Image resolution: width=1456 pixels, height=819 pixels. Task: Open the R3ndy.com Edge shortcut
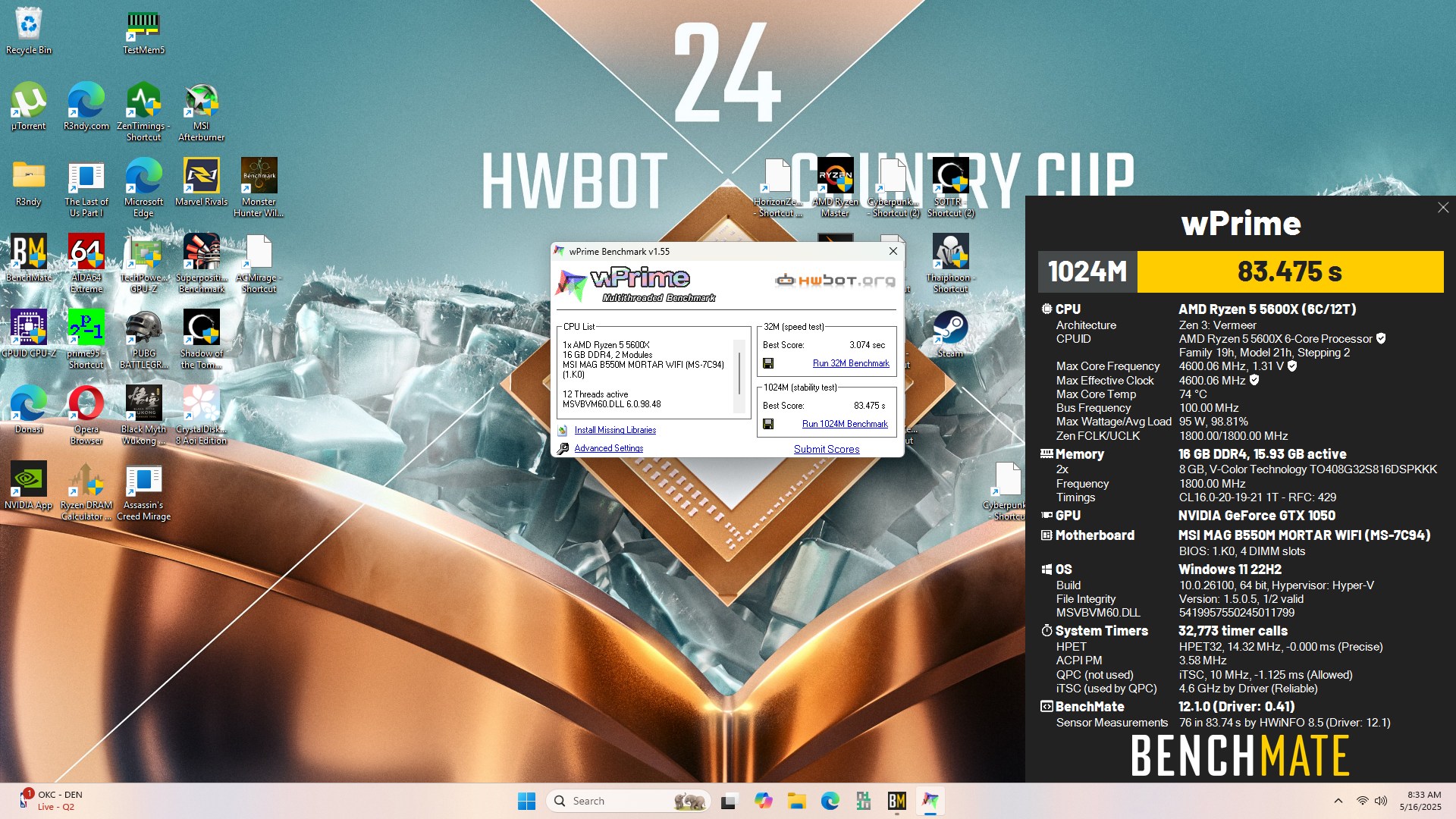click(x=86, y=107)
